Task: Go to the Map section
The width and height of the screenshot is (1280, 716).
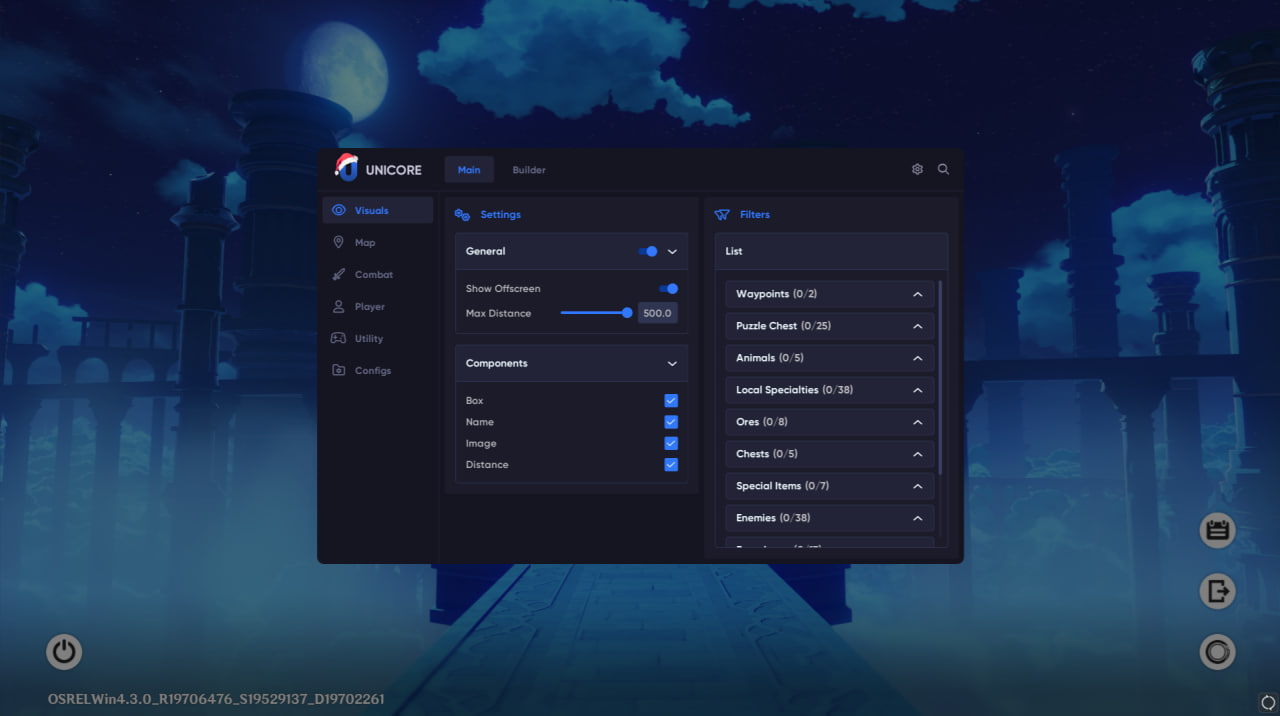Action: pyautogui.click(x=378, y=242)
